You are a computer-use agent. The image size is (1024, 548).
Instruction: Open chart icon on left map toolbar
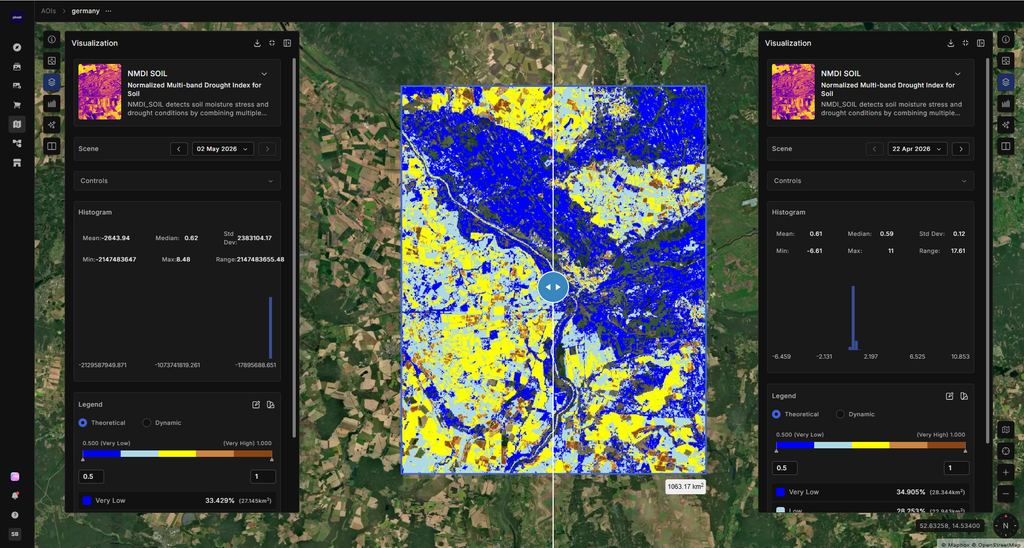tap(52, 103)
